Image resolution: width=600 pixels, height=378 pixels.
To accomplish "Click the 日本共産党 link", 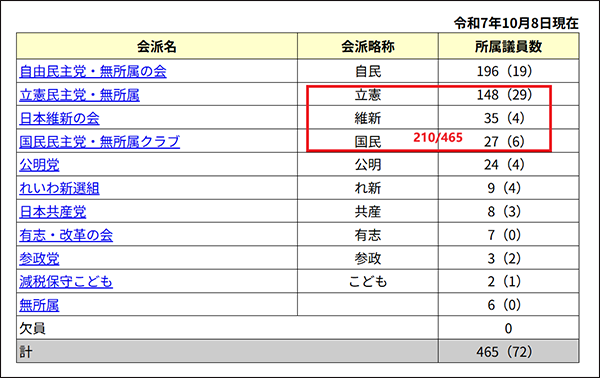I will pos(53,212).
